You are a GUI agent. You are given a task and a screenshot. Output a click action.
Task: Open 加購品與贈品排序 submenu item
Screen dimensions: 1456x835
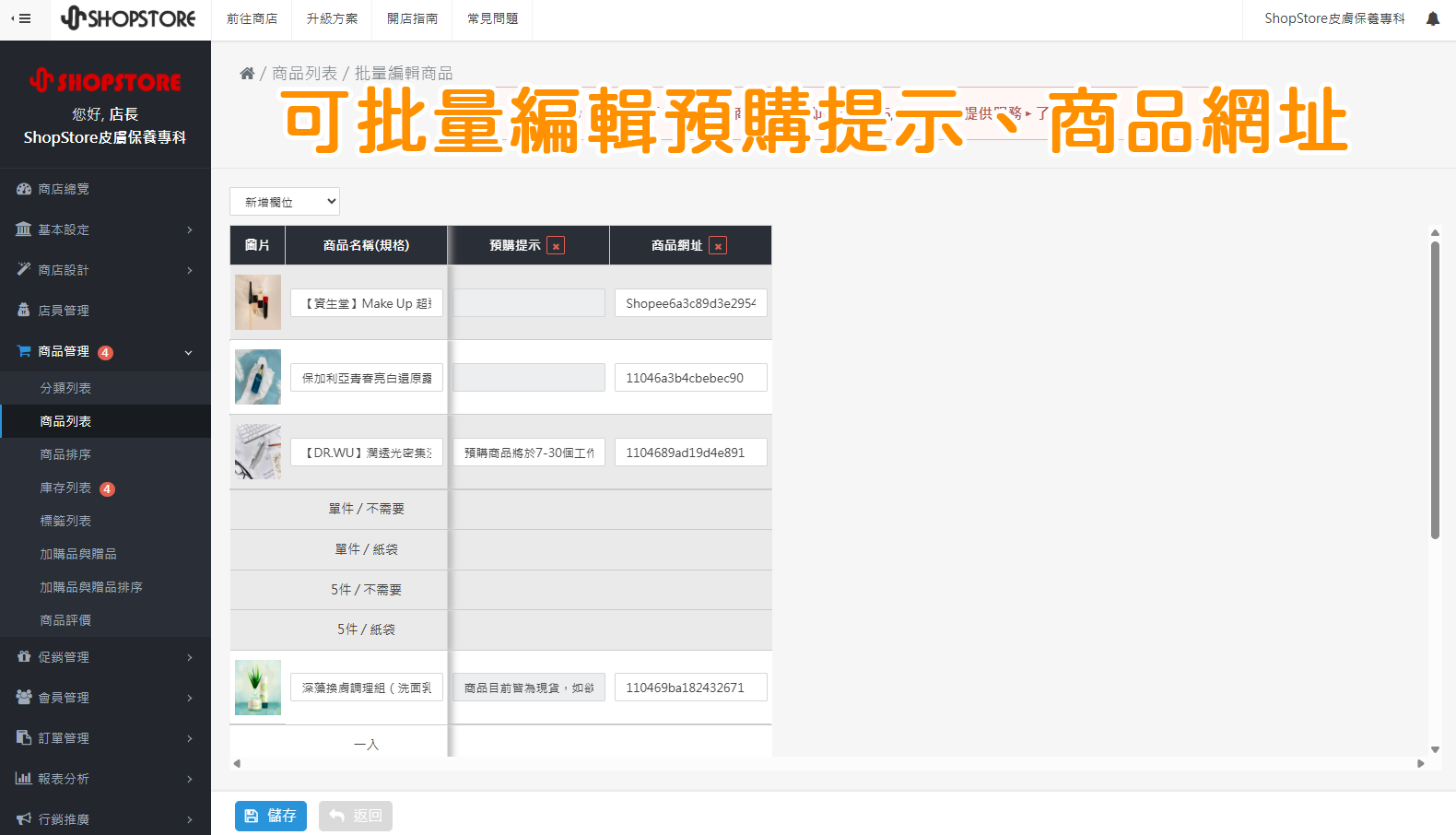pos(105,587)
